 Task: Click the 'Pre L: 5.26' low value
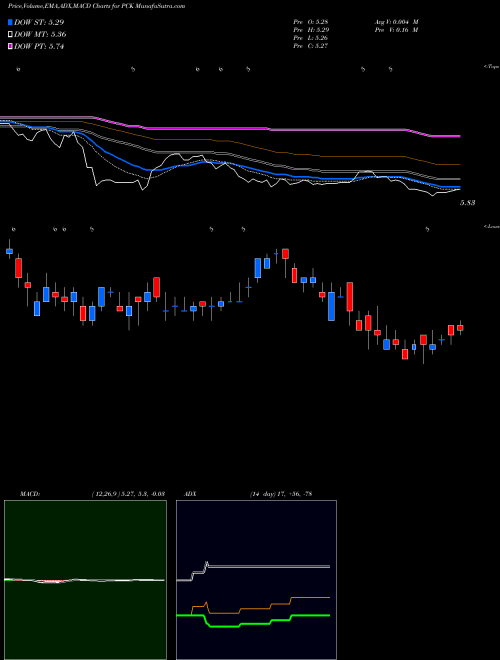[311, 38]
